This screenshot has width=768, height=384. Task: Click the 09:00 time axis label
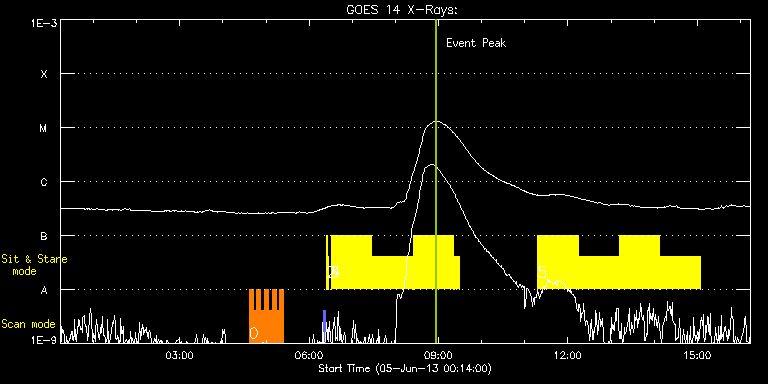click(437, 354)
